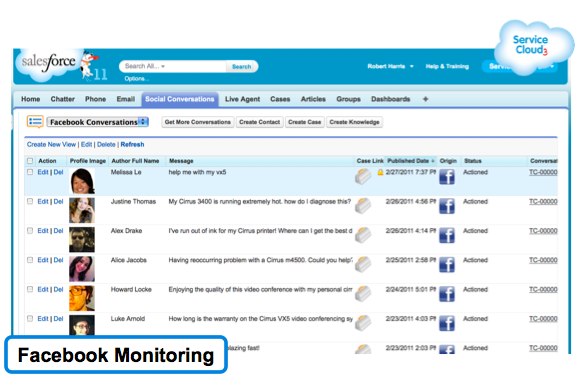Sort by the Published Date column header

(x=410, y=161)
